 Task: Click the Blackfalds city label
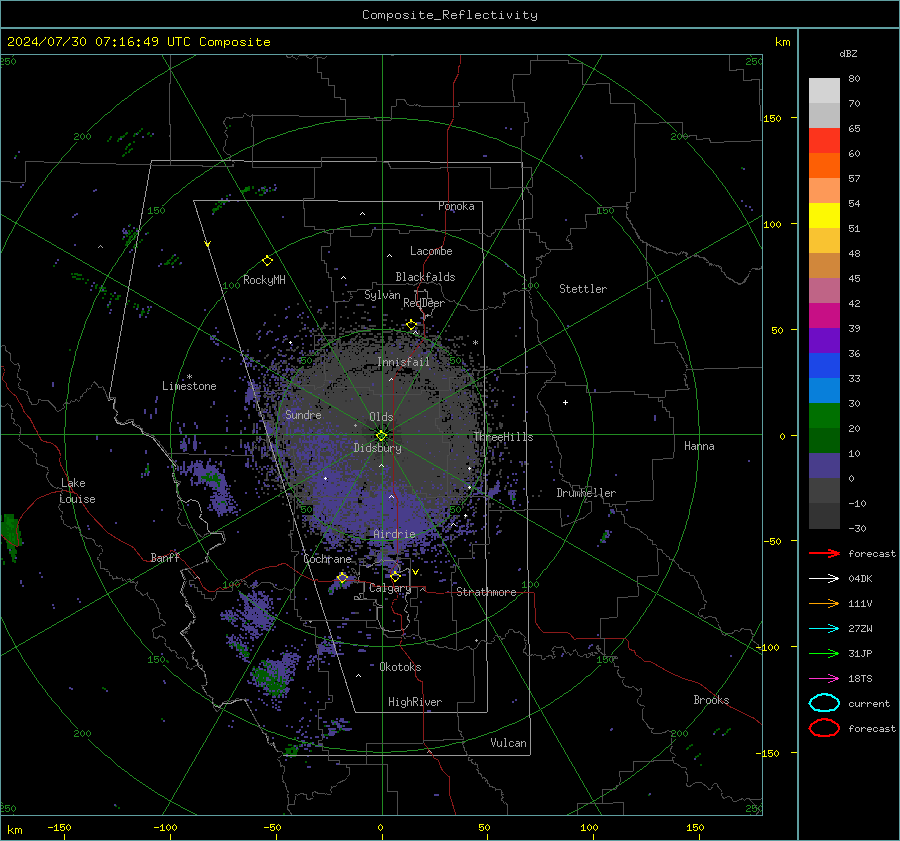point(425,277)
